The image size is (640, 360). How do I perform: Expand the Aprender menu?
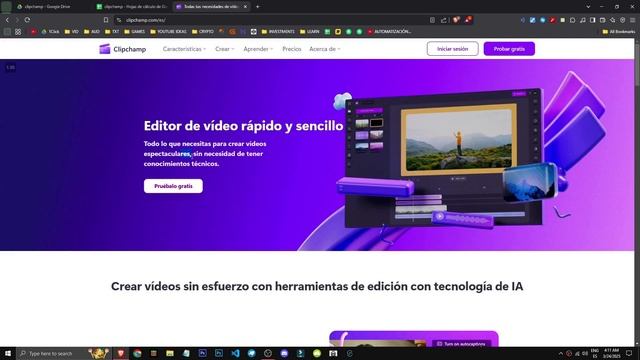click(x=258, y=49)
